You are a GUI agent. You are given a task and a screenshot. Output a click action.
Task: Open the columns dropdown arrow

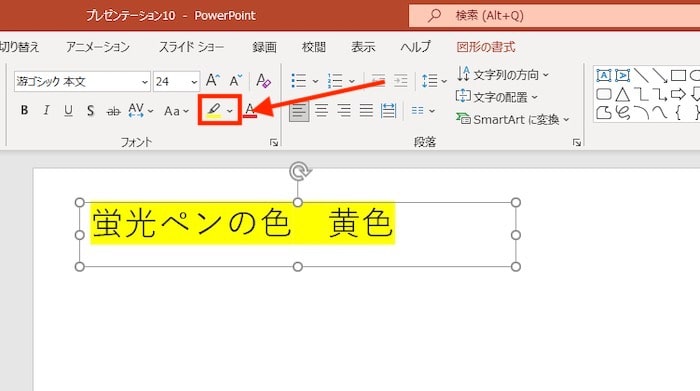[432, 111]
